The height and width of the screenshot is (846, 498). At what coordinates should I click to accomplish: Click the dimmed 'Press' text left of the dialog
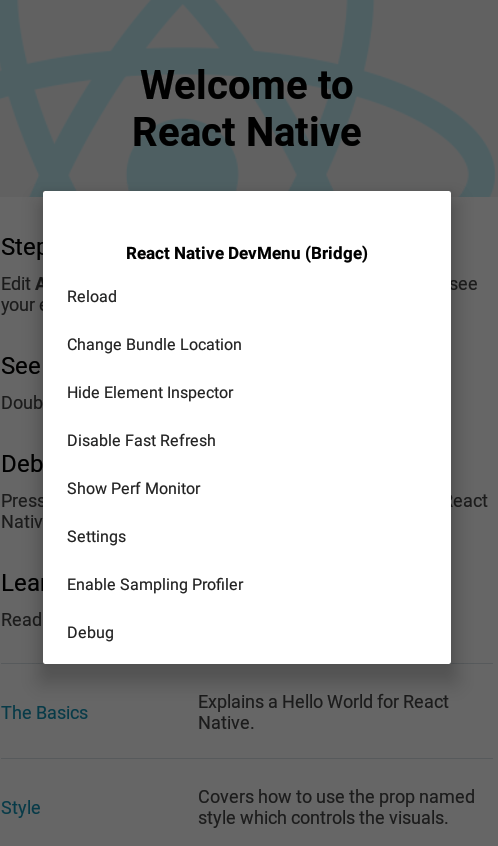tap(22, 501)
